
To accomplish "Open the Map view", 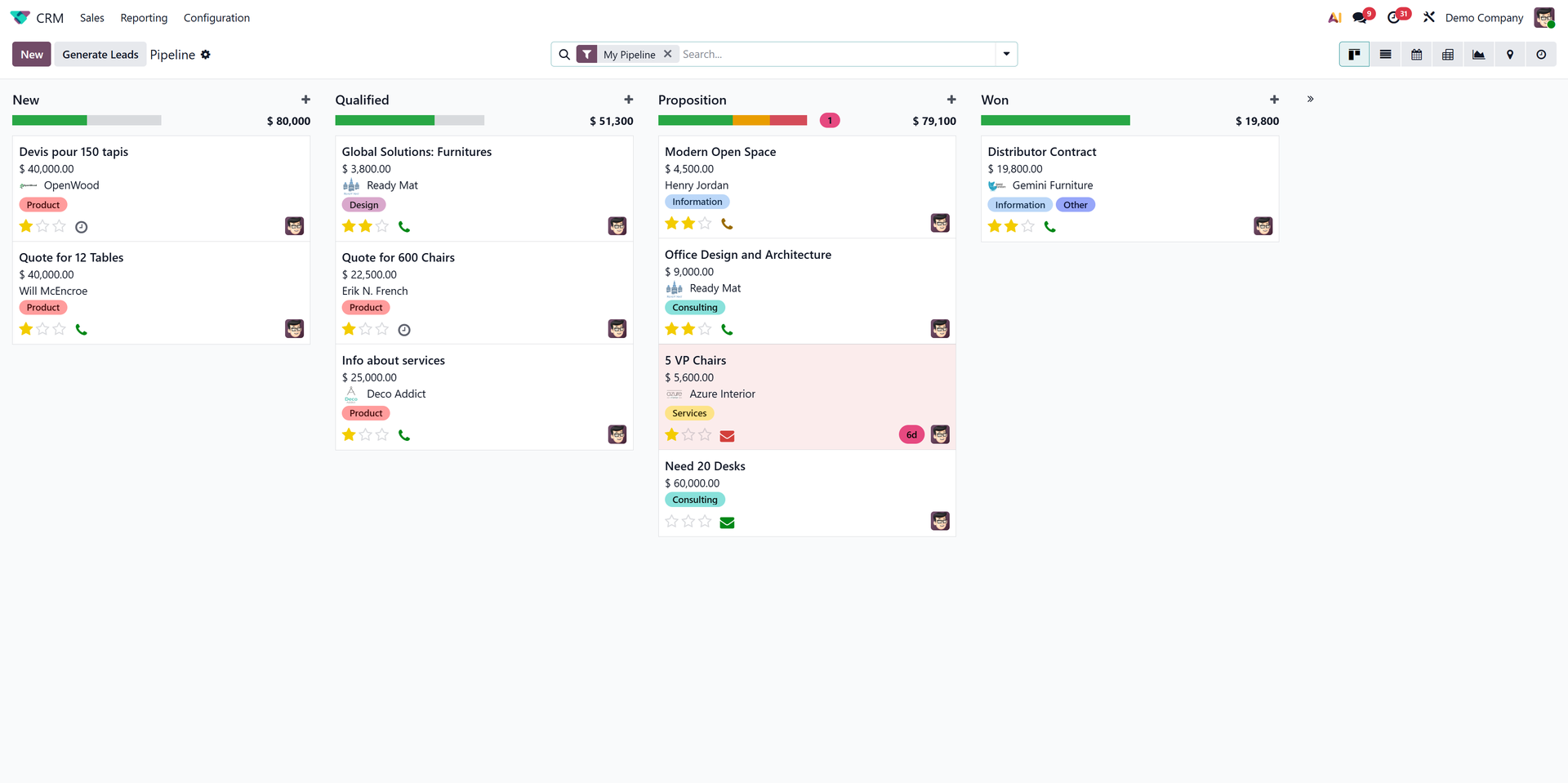I will [x=1510, y=54].
